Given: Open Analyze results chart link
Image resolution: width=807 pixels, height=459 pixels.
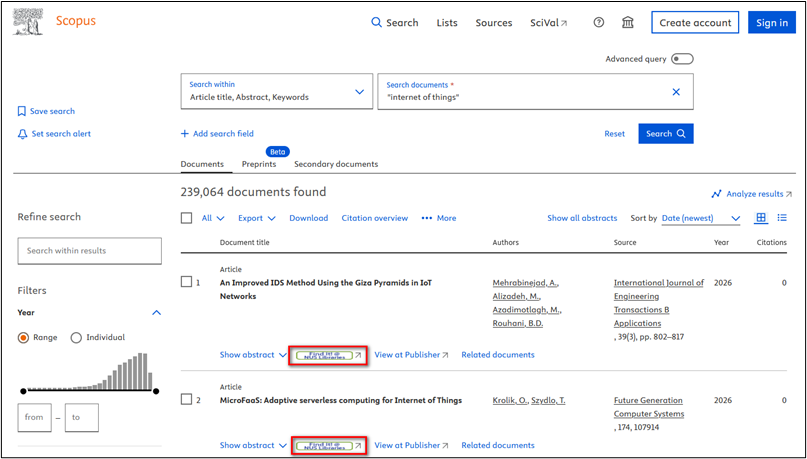Looking at the screenshot, I should point(751,194).
